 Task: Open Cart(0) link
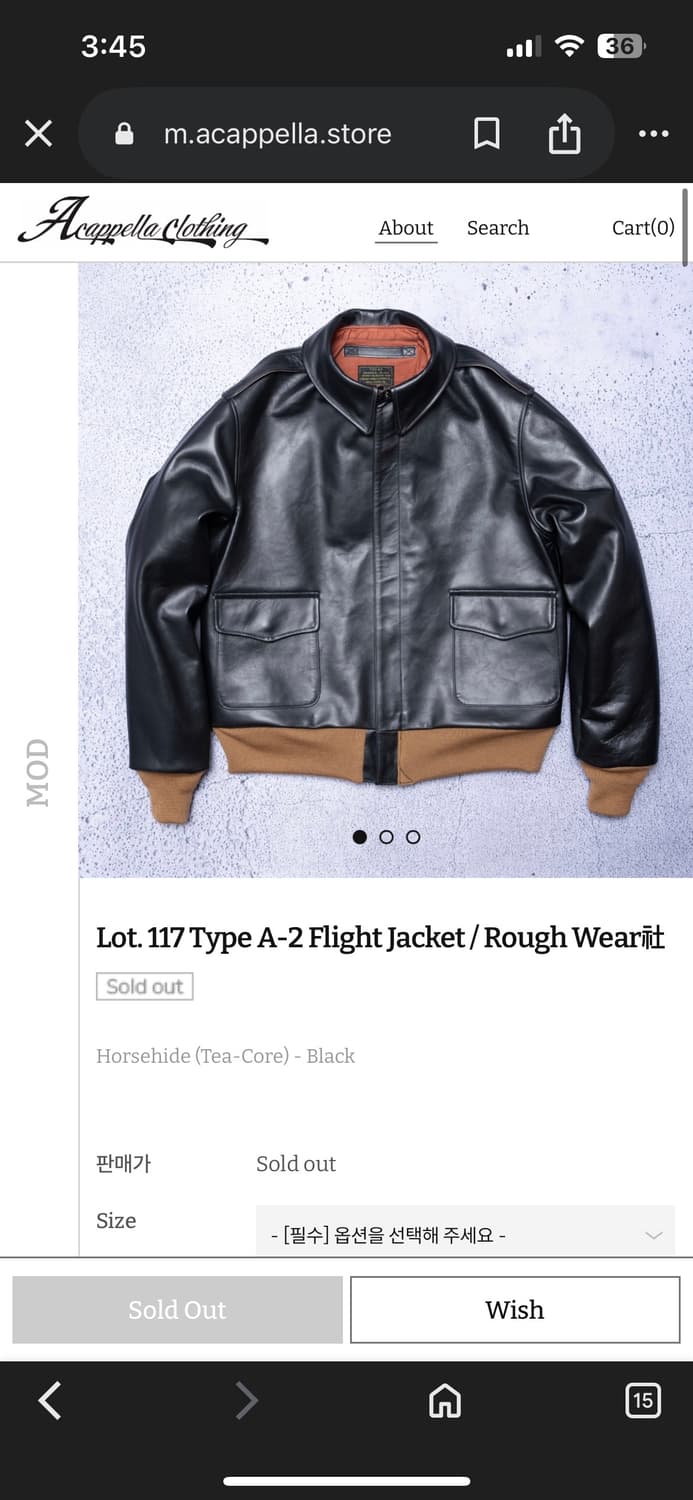643,228
